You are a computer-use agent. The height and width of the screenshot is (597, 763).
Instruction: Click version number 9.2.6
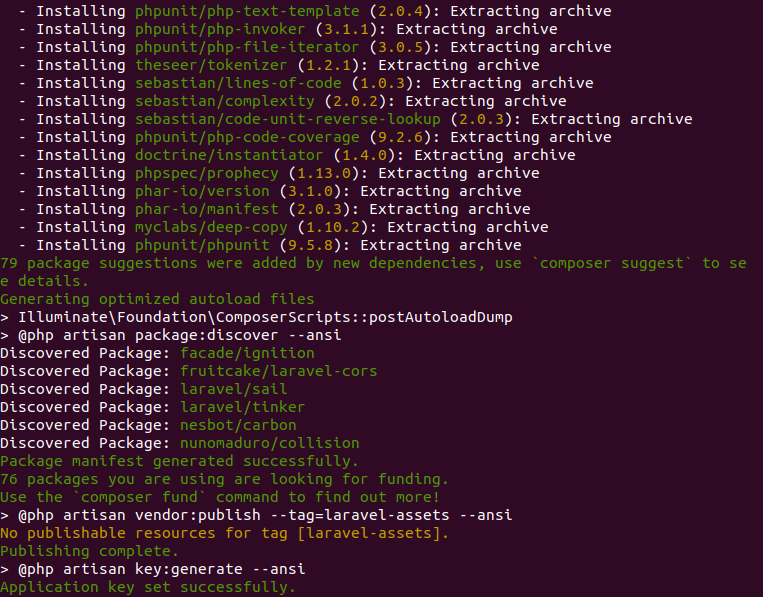(x=400, y=137)
